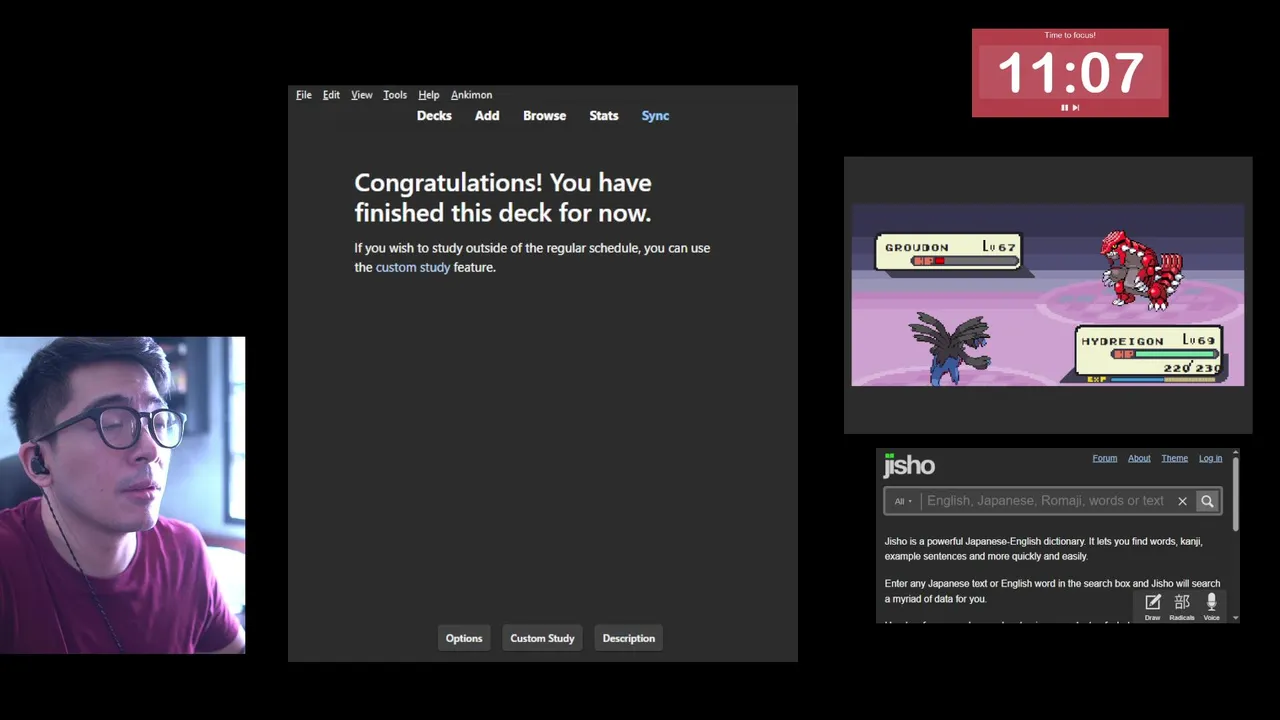
Task: Open the Jisho Theme link
Action: 1174,458
